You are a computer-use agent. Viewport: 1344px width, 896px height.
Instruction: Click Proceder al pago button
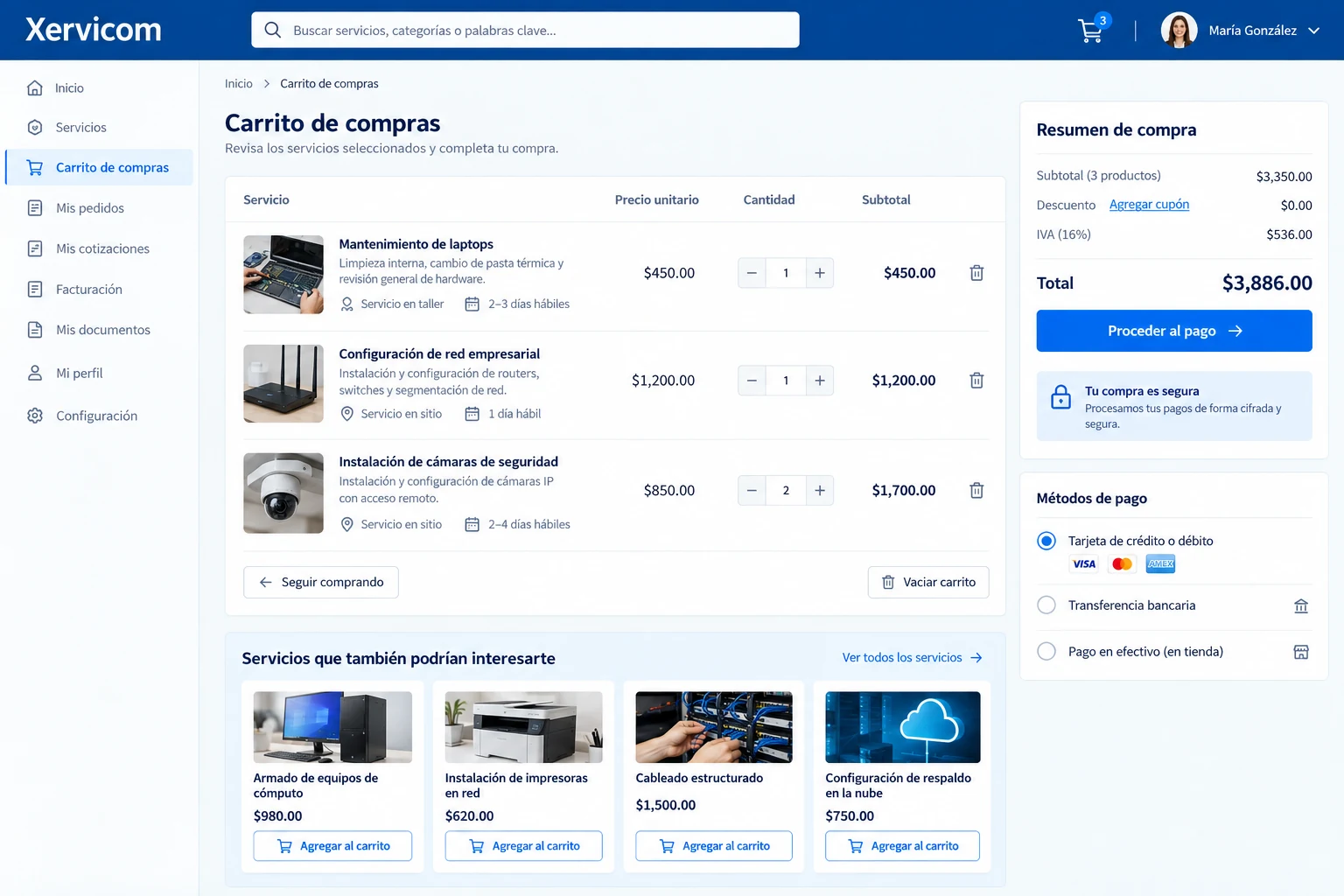[x=1174, y=331]
